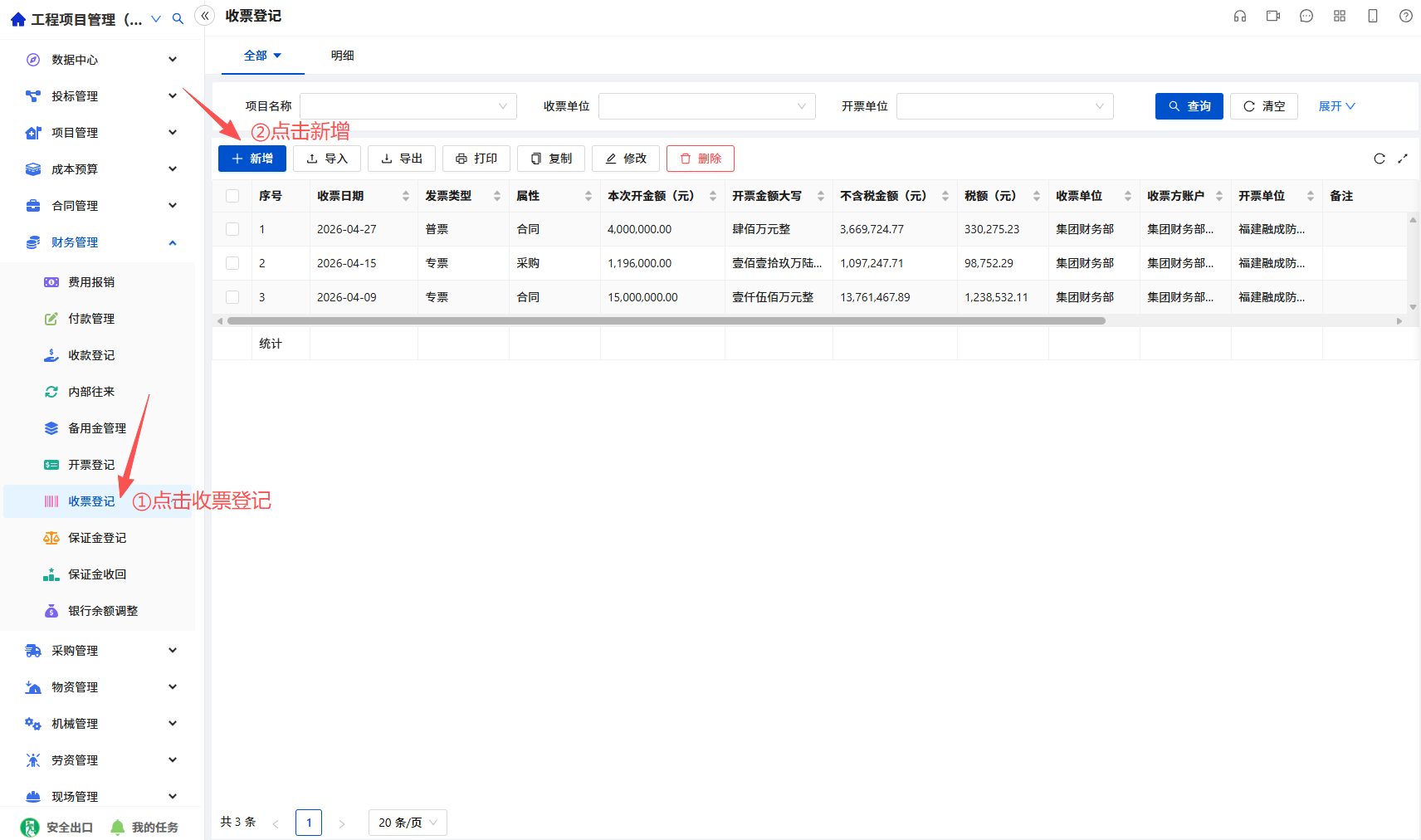This screenshot has width=1421, height=840.
Task: Switch to the 全部 tab
Action: [262, 56]
